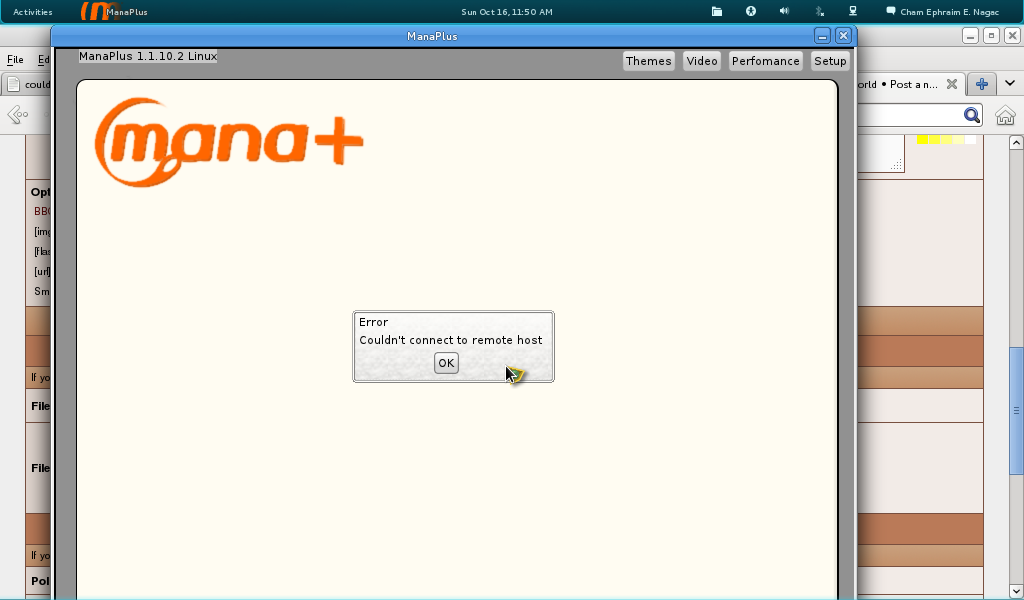This screenshot has height=600, width=1024.
Task: Open the Setup window in ManaPlus
Action: click(x=830, y=61)
